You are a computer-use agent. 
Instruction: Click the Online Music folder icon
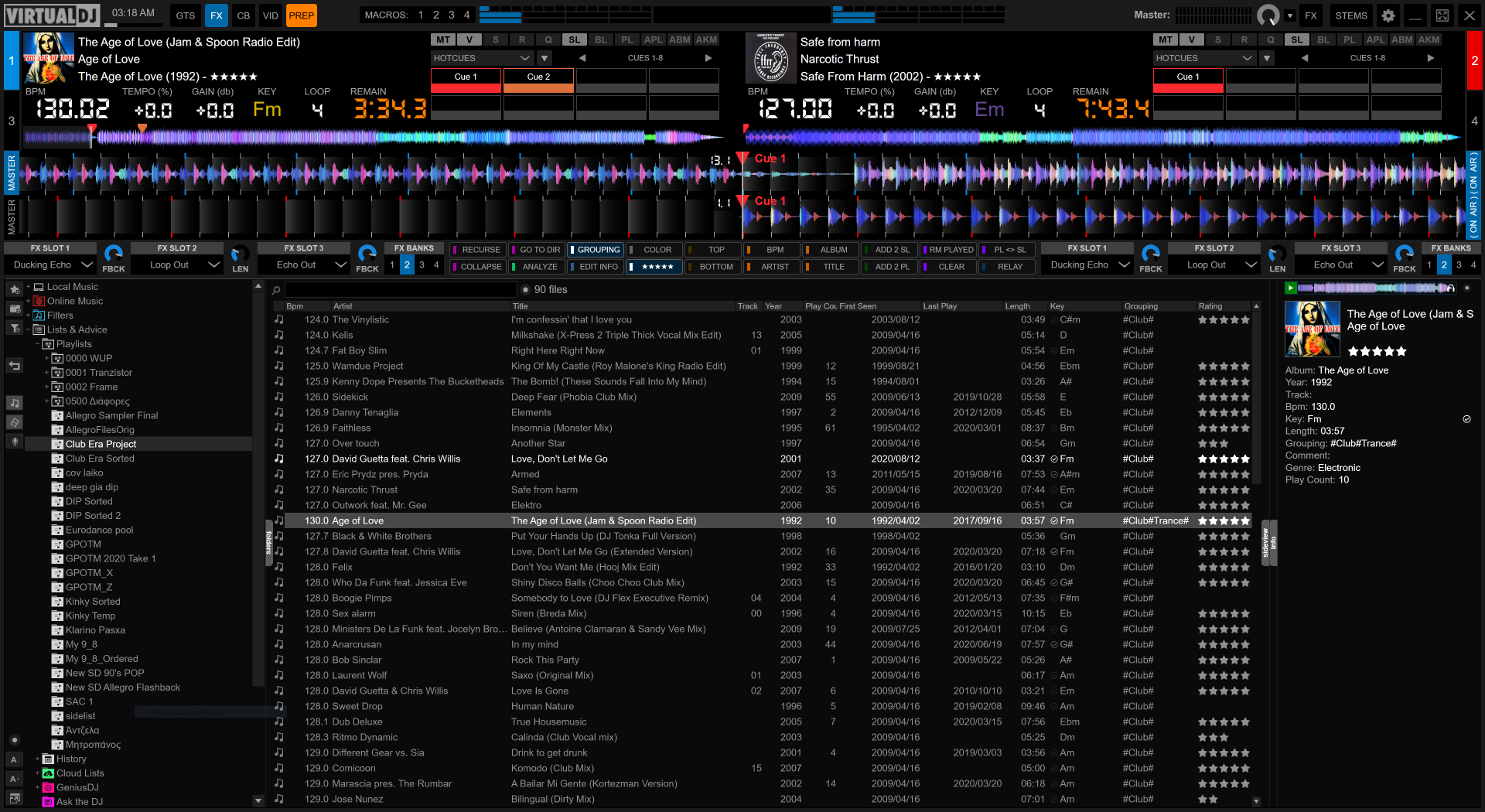[39, 301]
